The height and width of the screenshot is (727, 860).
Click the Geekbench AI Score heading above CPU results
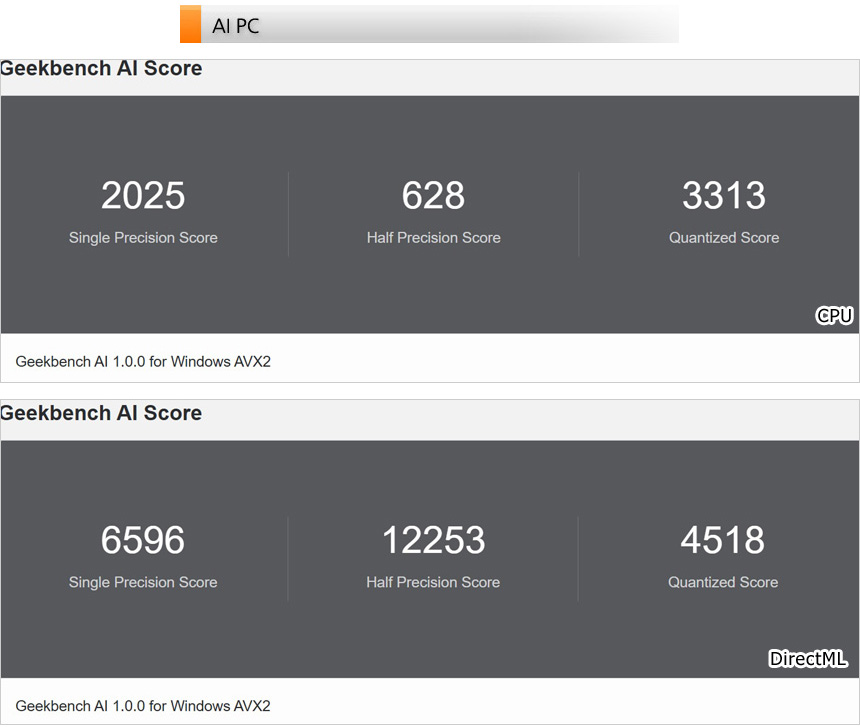click(x=101, y=69)
